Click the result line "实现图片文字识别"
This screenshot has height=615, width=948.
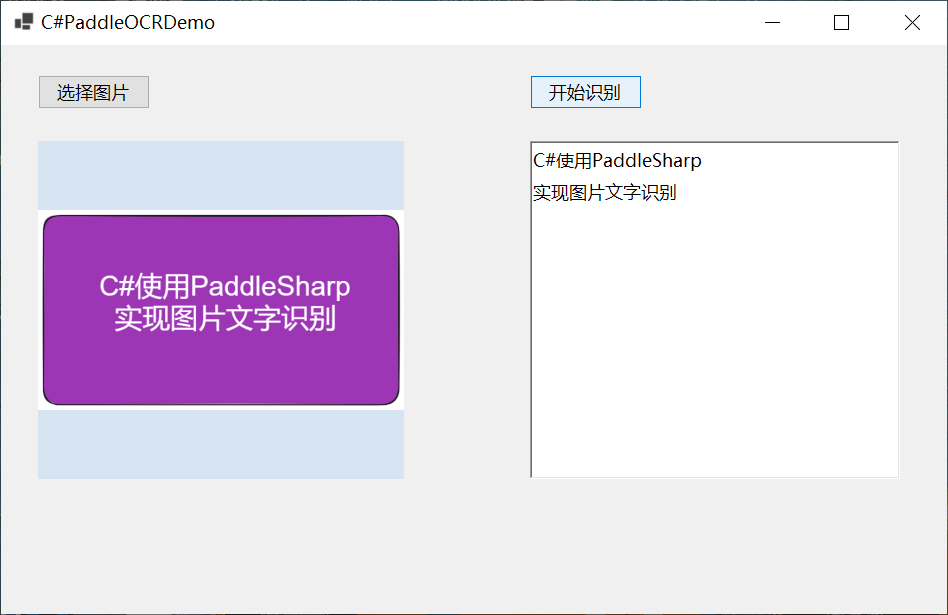coord(605,193)
